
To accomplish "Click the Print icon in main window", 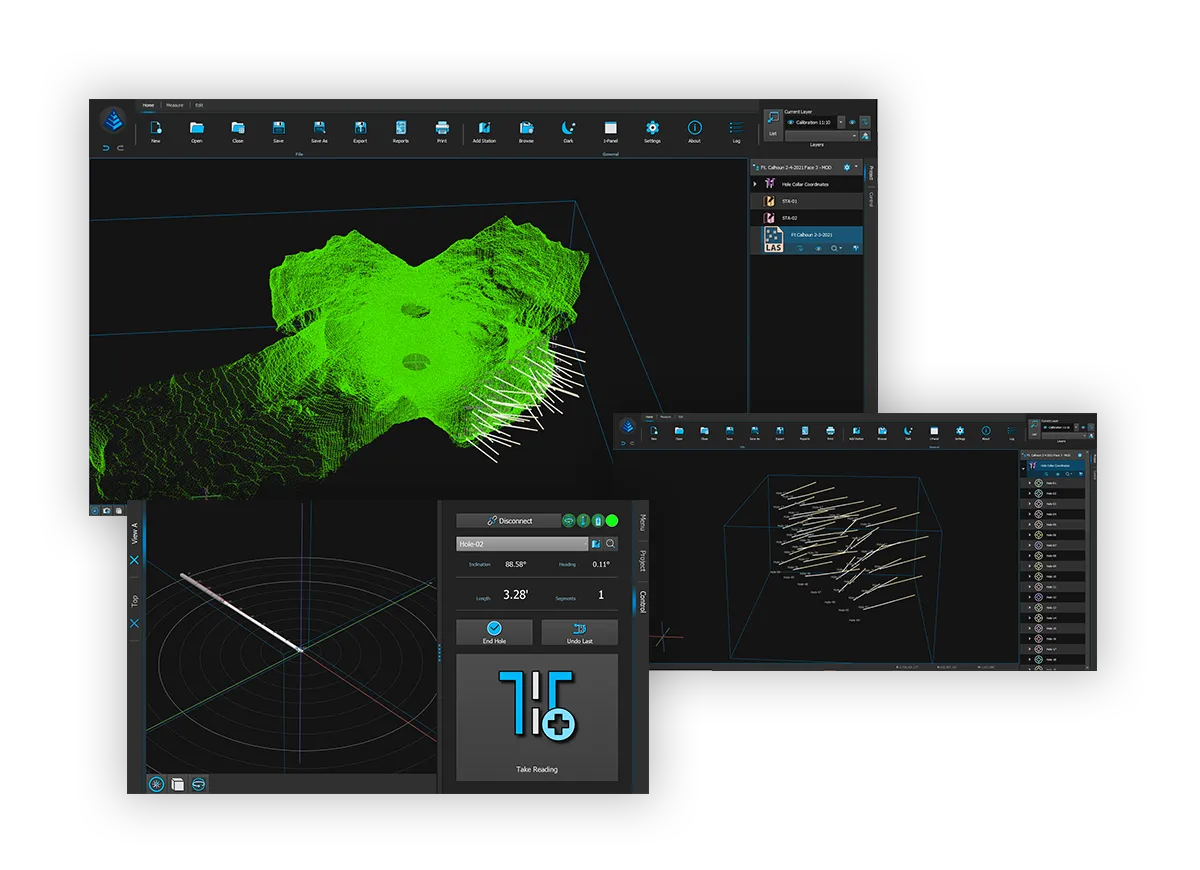I will pyautogui.click(x=442, y=128).
